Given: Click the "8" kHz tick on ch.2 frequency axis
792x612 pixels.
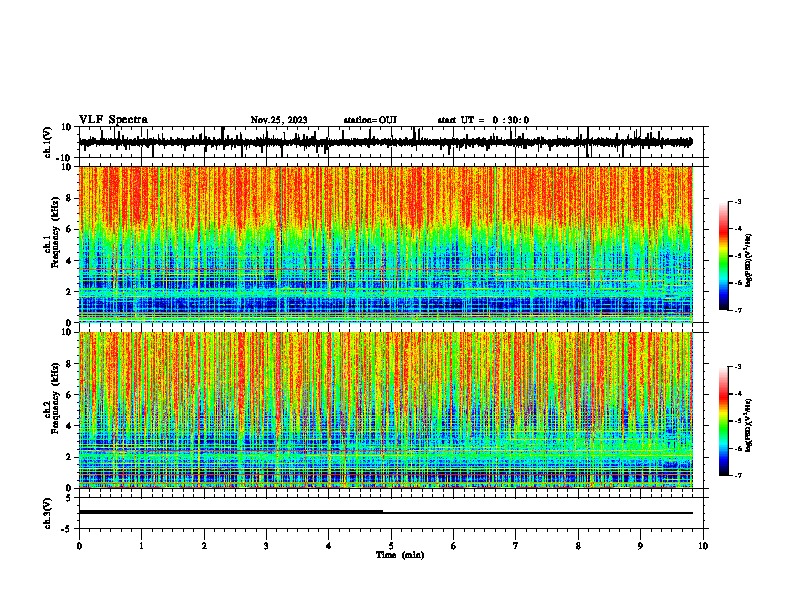Looking at the screenshot, I should tap(70, 364).
